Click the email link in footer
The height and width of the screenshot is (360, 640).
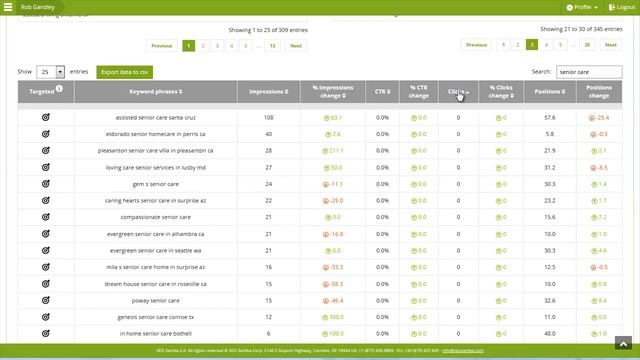tap(463, 351)
